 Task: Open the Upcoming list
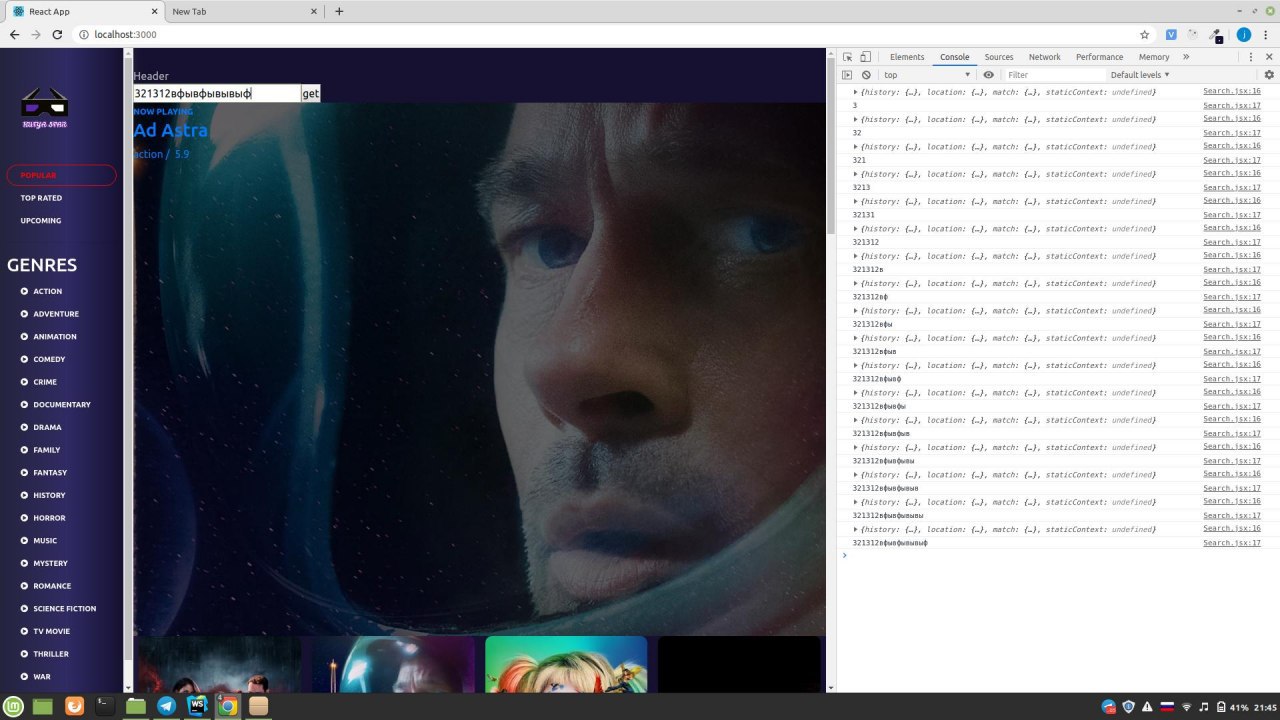coord(41,220)
